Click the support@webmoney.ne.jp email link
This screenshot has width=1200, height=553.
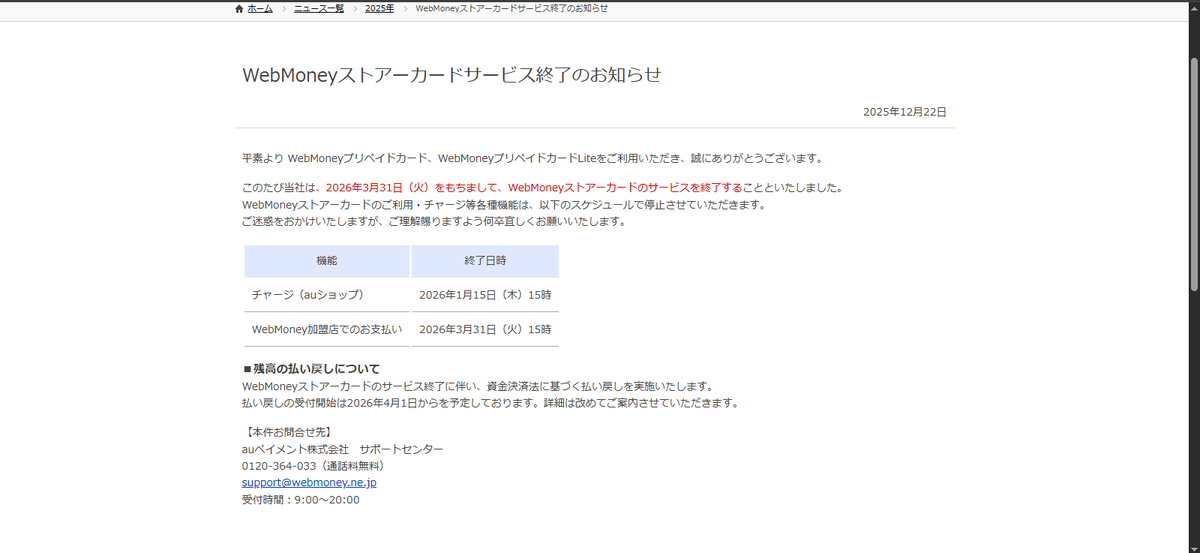tap(309, 482)
